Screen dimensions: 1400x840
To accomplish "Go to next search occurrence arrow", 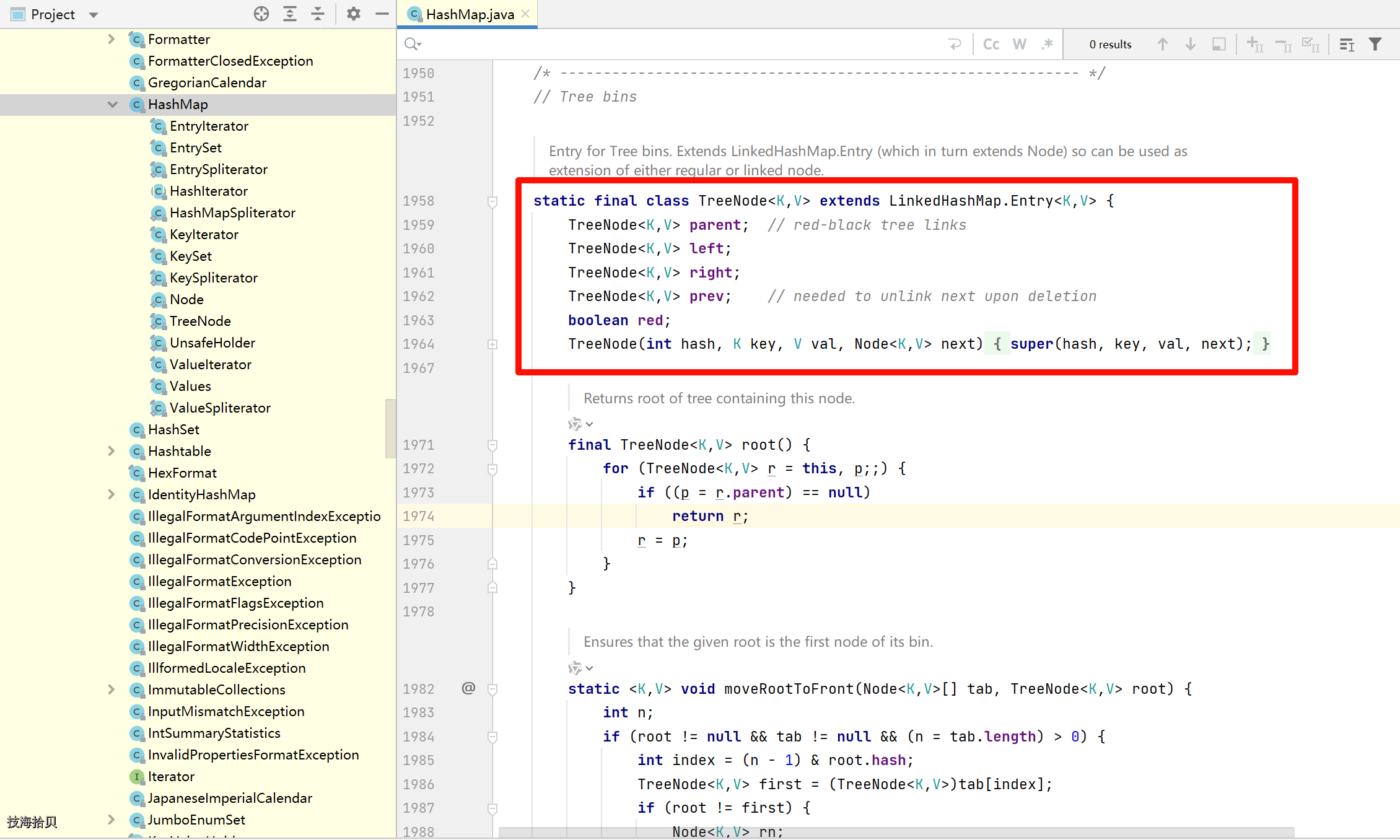I will pos(1191,44).
